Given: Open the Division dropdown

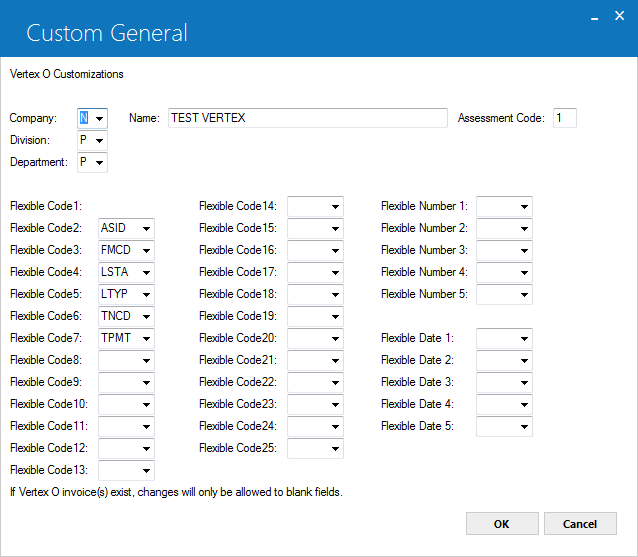Looking at the screenshot, I should (92, 140).
